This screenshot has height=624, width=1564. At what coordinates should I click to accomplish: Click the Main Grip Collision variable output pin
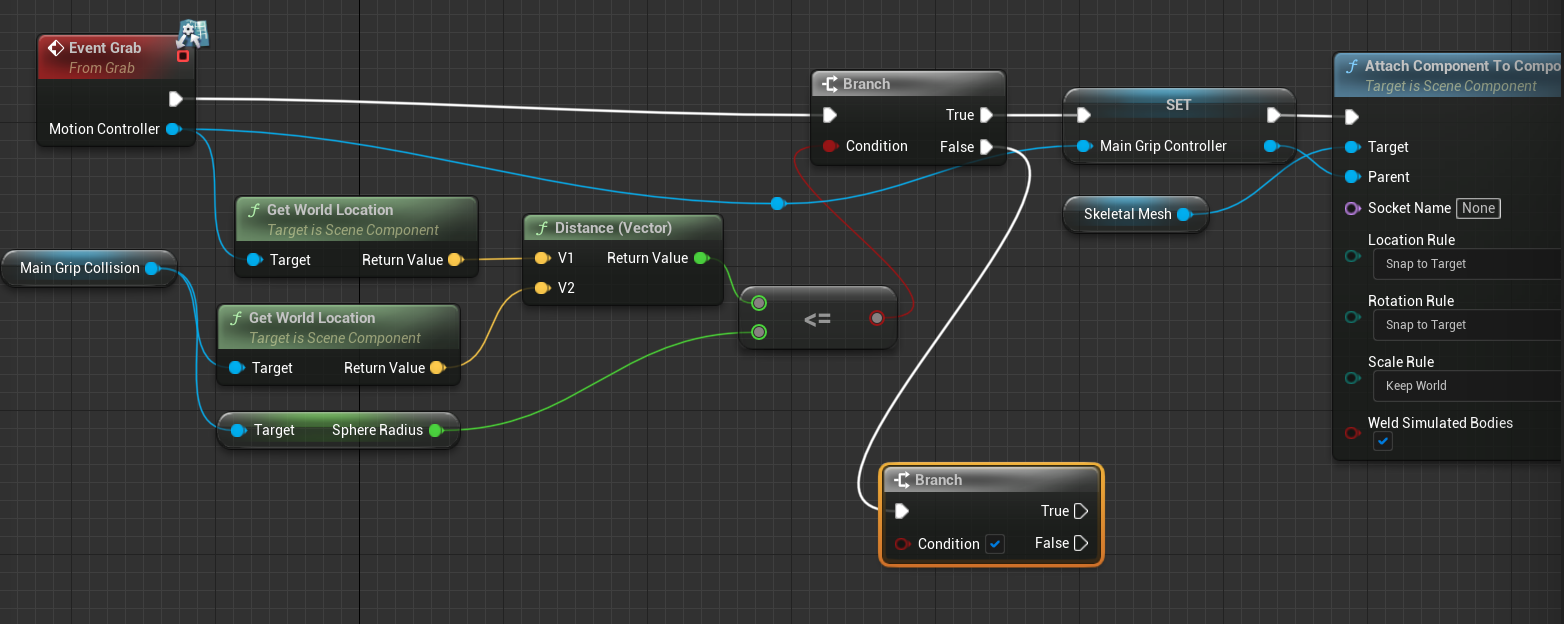click(151, 268)
